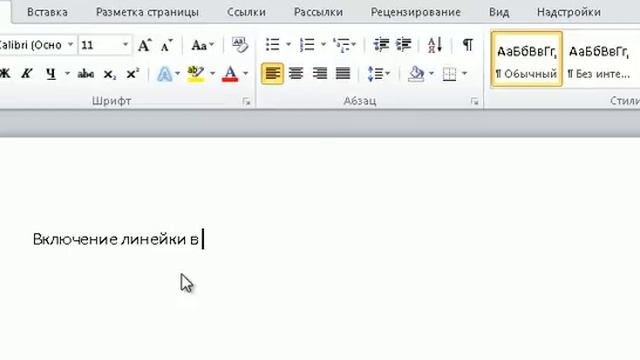Apply bulleted list
The width and height of the screenshot is (640, 360).
[x=273, y=44]
